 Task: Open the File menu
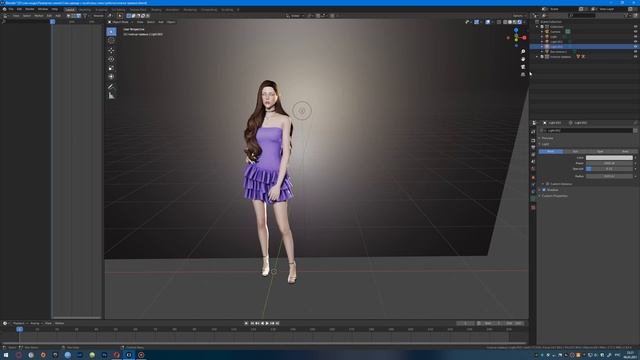coord(11,9)
